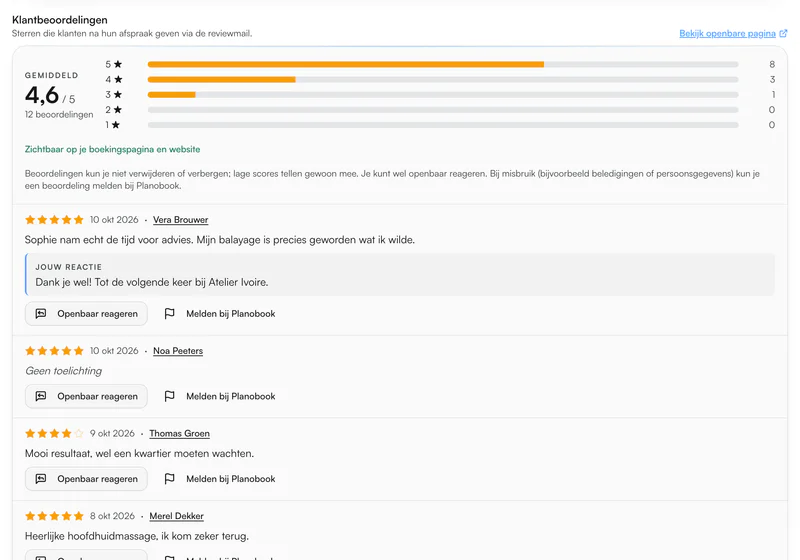Click review text 'Mooi resultaat, wel een kwartier moeten wachten.'
Screen dimensions: 800x560
(139, 453)
